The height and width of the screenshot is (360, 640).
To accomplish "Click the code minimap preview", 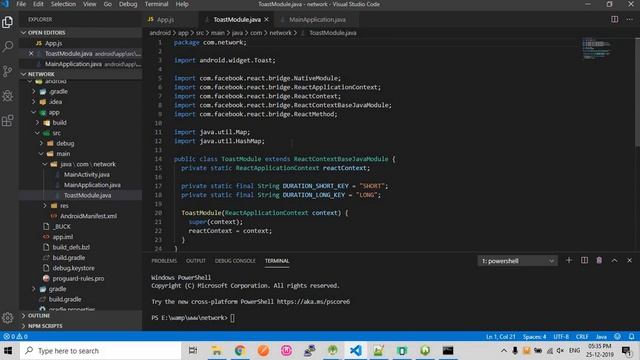I will [596, 48].
